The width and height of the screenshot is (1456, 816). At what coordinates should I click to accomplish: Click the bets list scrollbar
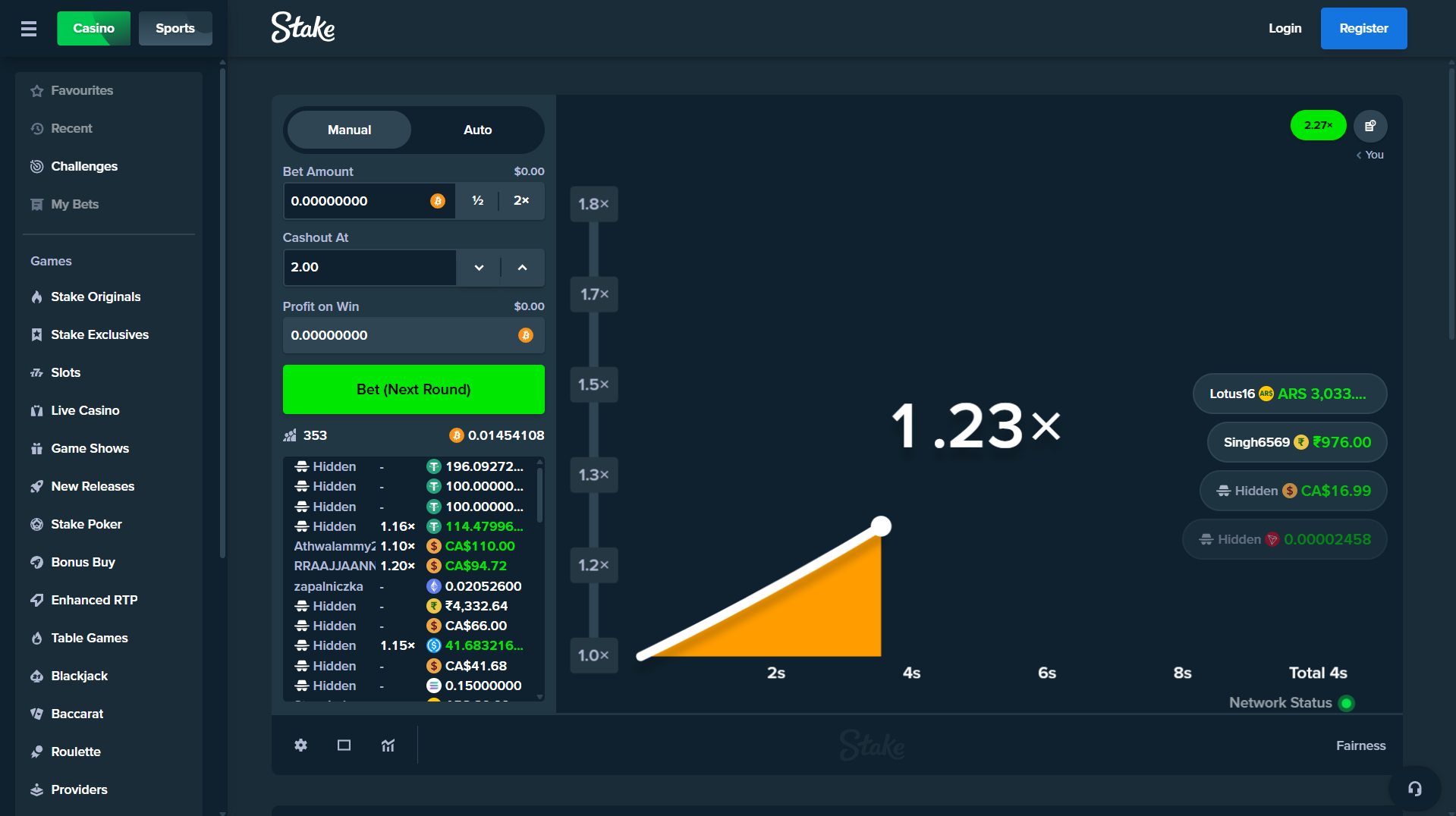coord(539,494)
